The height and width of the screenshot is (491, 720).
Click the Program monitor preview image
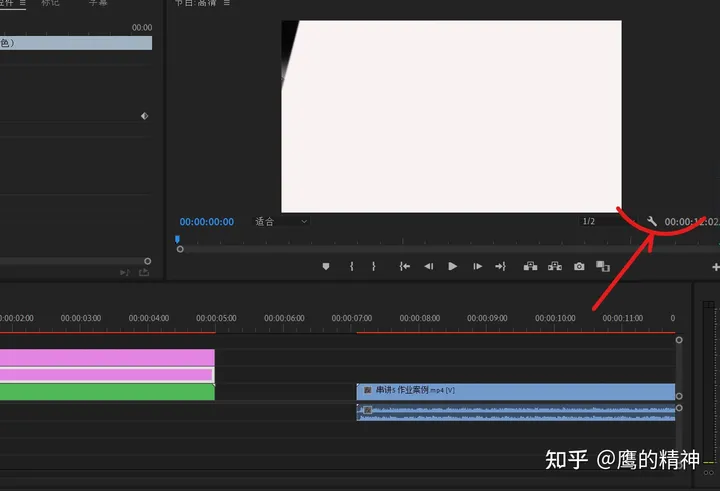point(451,116)
